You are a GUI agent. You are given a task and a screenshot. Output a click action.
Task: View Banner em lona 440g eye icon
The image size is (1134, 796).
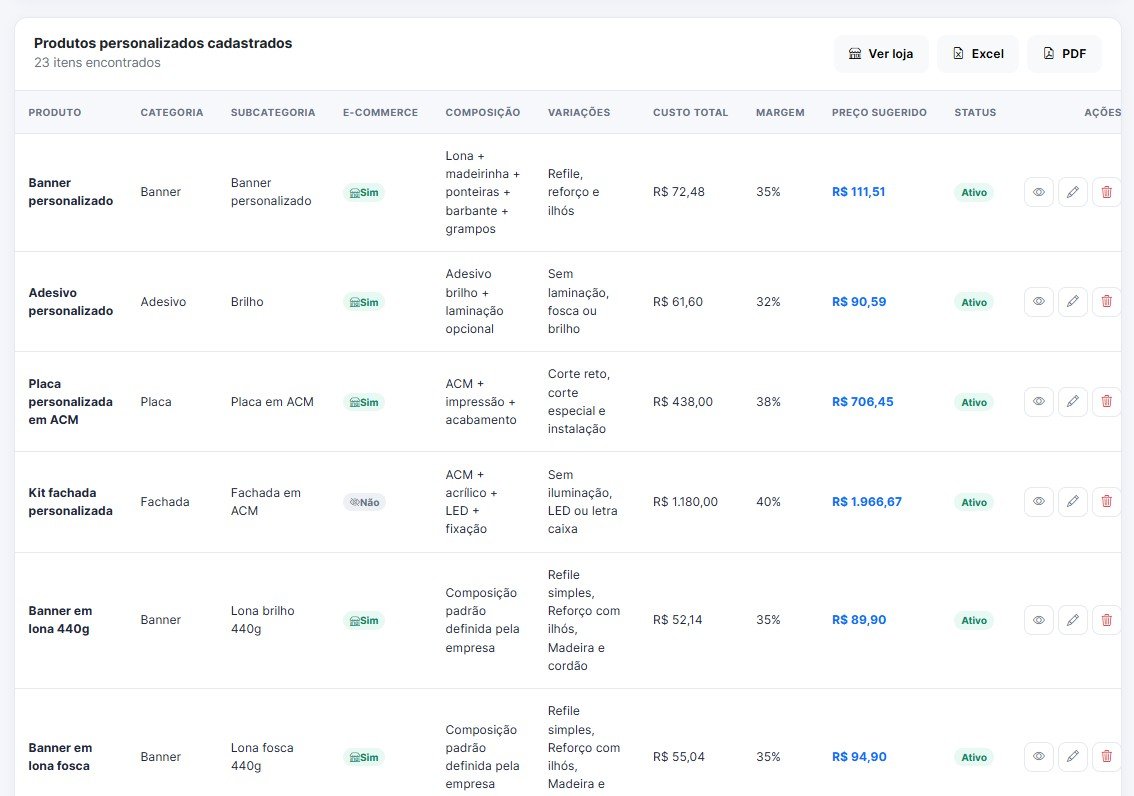point(1039,620)
